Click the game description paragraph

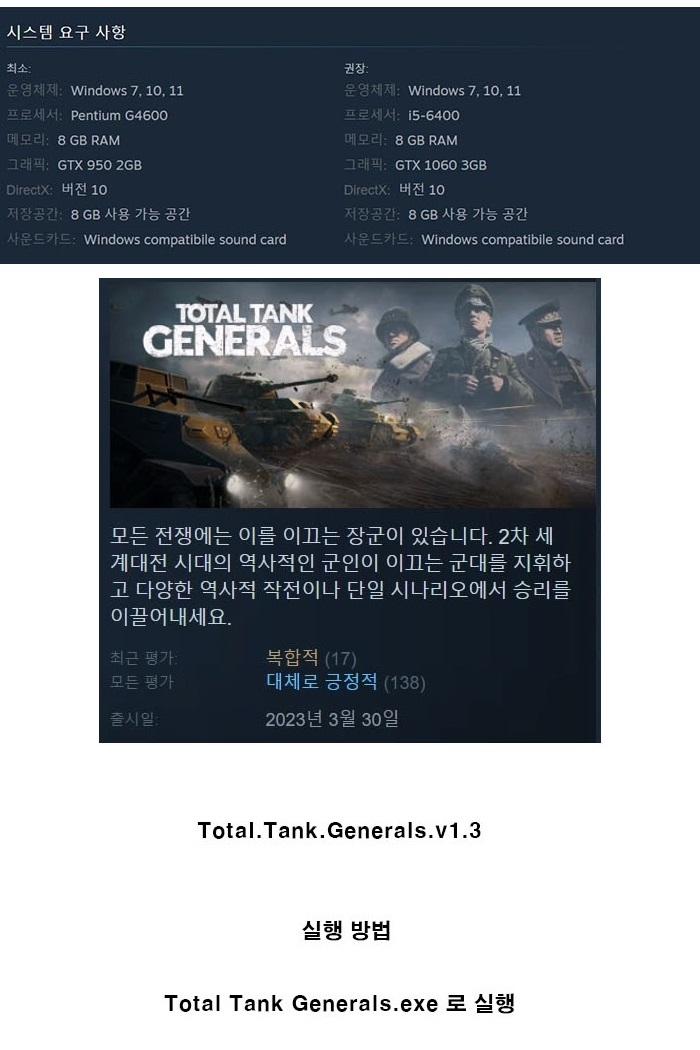tap(340, 577)
